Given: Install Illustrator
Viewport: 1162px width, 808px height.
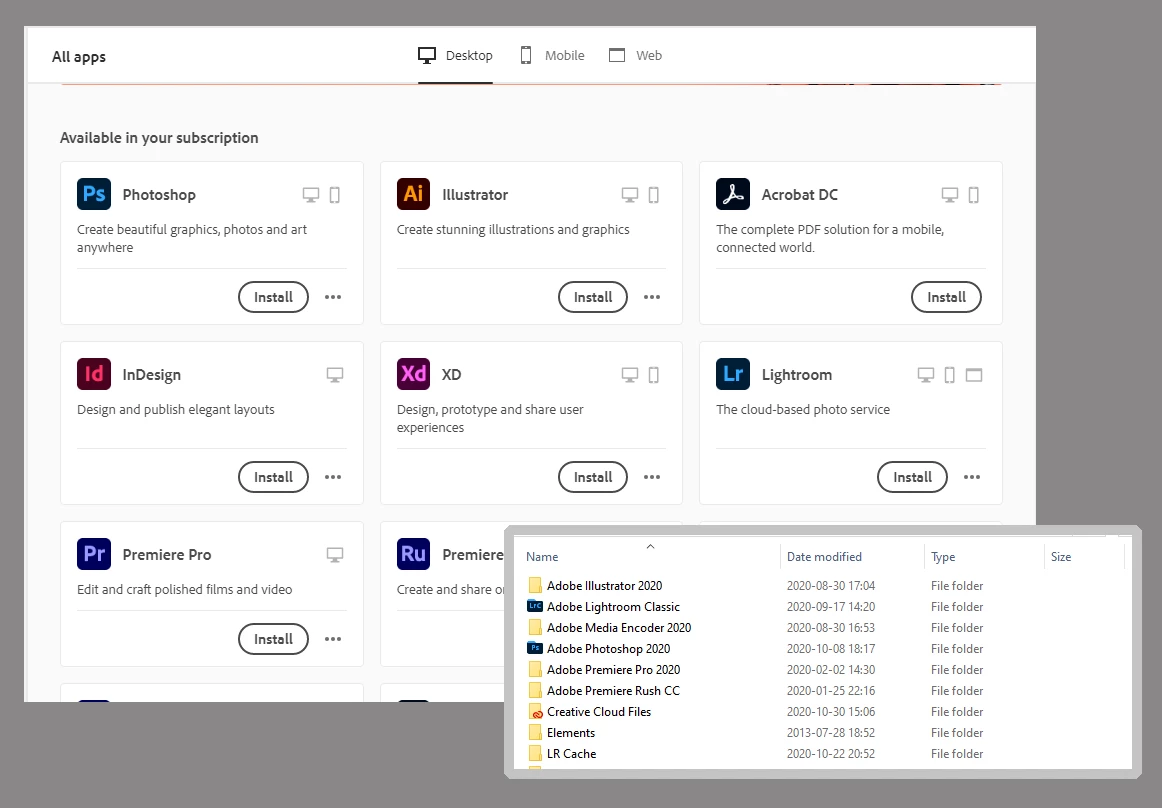Looking at the screenshot, I should [593, 297].
